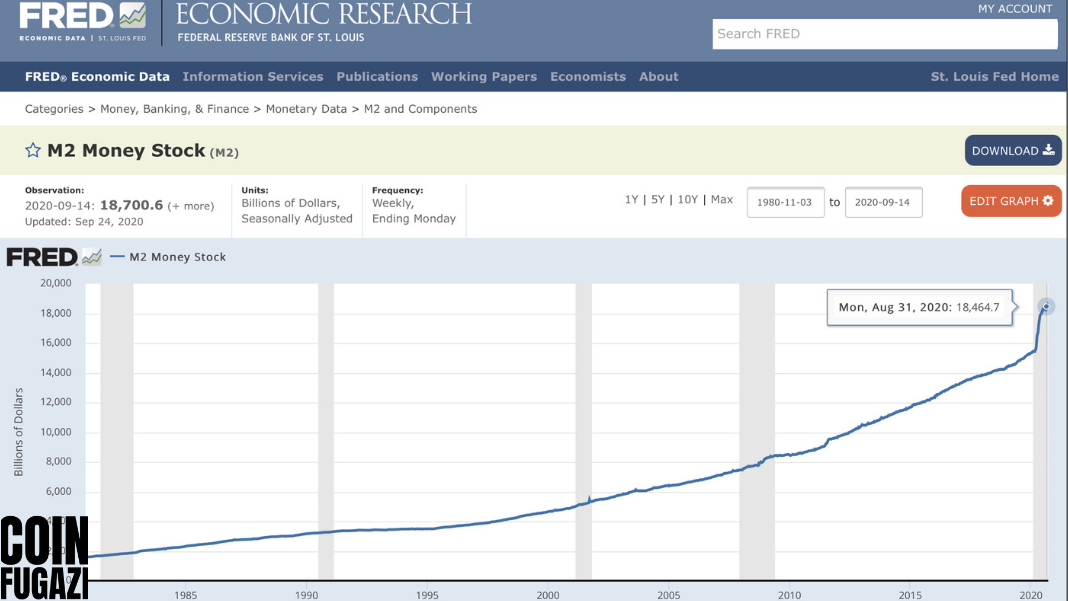
Task: Click the observation value 18,700.6
Action: point(131,205)
